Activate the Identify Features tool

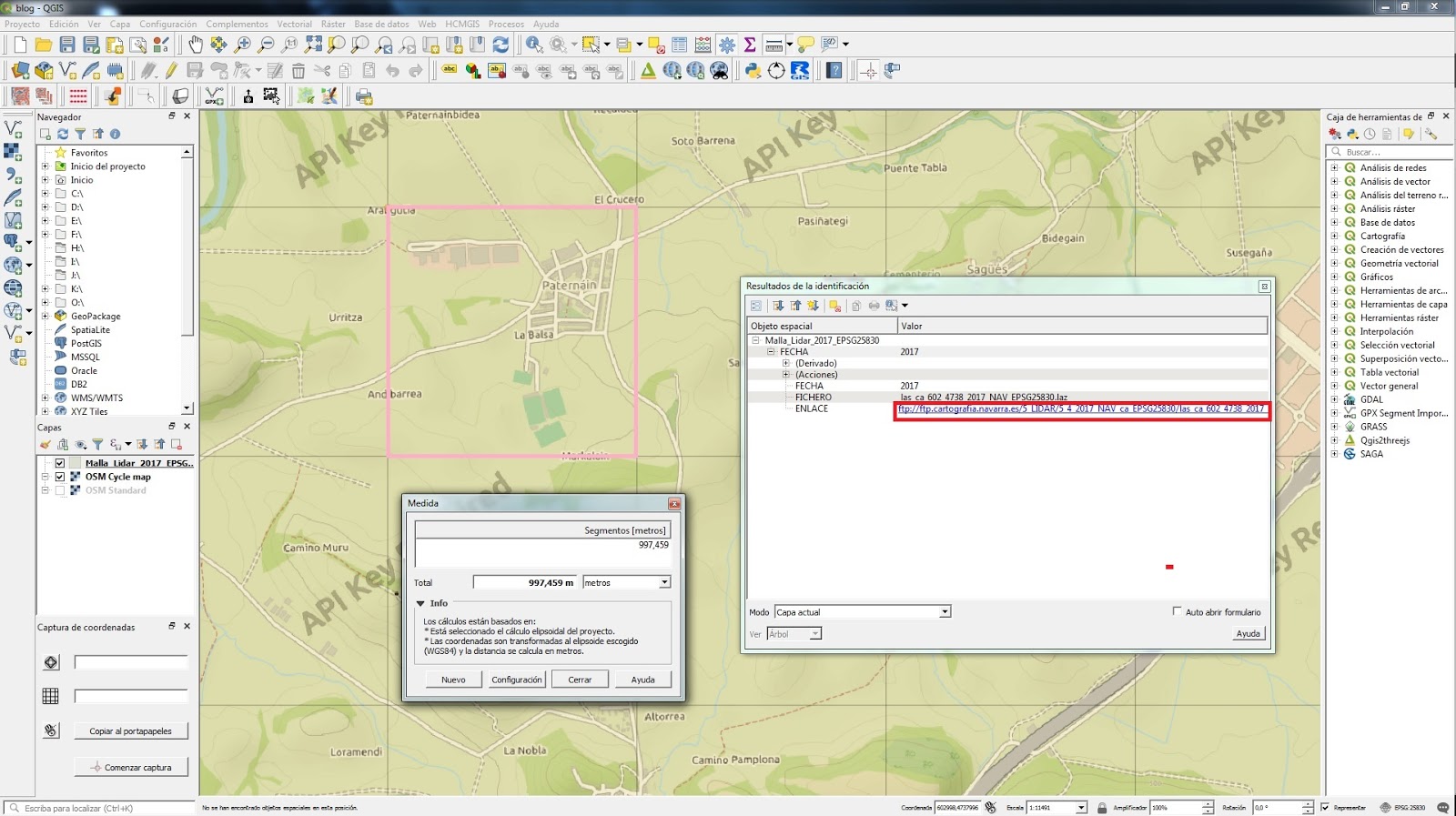534,45
